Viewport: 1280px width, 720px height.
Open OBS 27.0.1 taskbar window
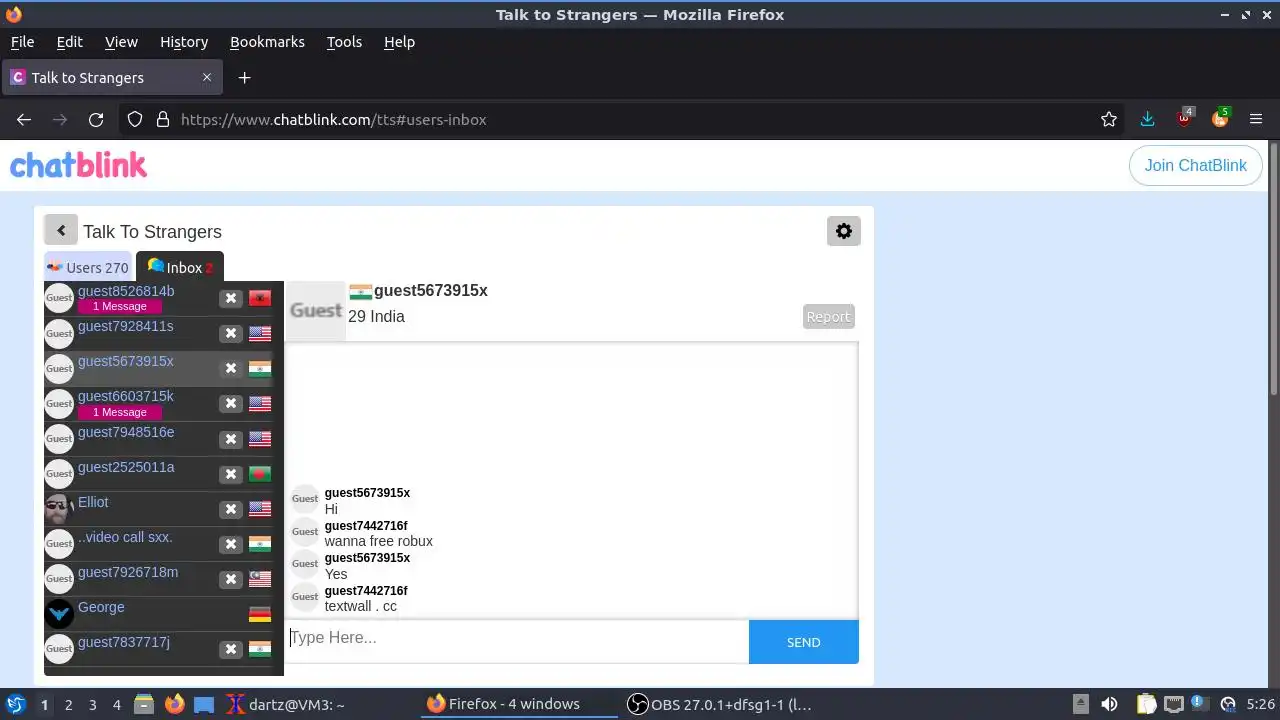pyautogui.click(x=720, y=704)
